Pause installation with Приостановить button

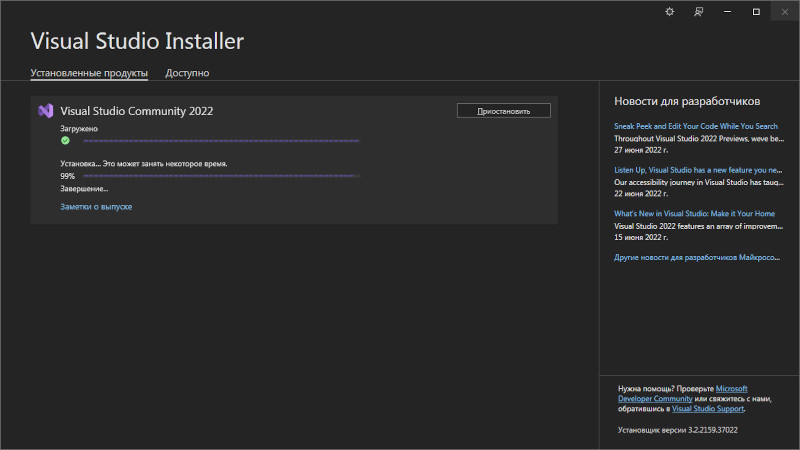pyautogui.click(x=504, y=111)
